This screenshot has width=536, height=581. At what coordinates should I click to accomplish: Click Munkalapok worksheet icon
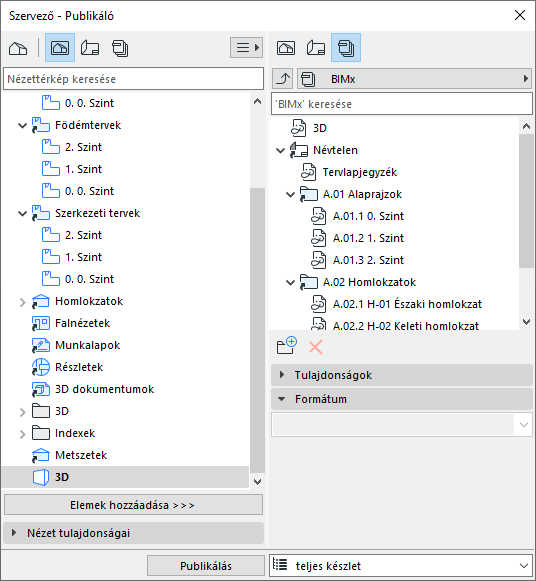coord(41,345)
